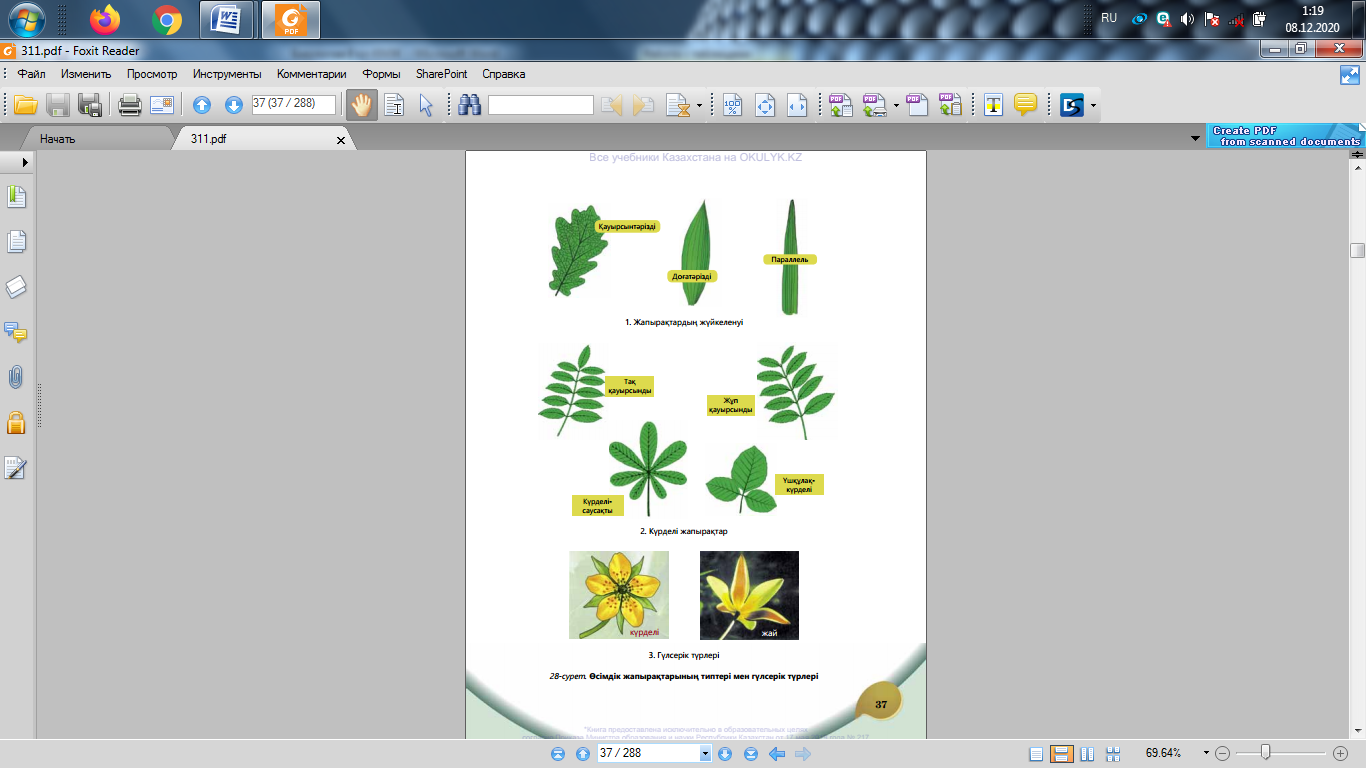Screen dimensions: 1366x768
Task: Open the Signatures panel
Action: point(16,468)
